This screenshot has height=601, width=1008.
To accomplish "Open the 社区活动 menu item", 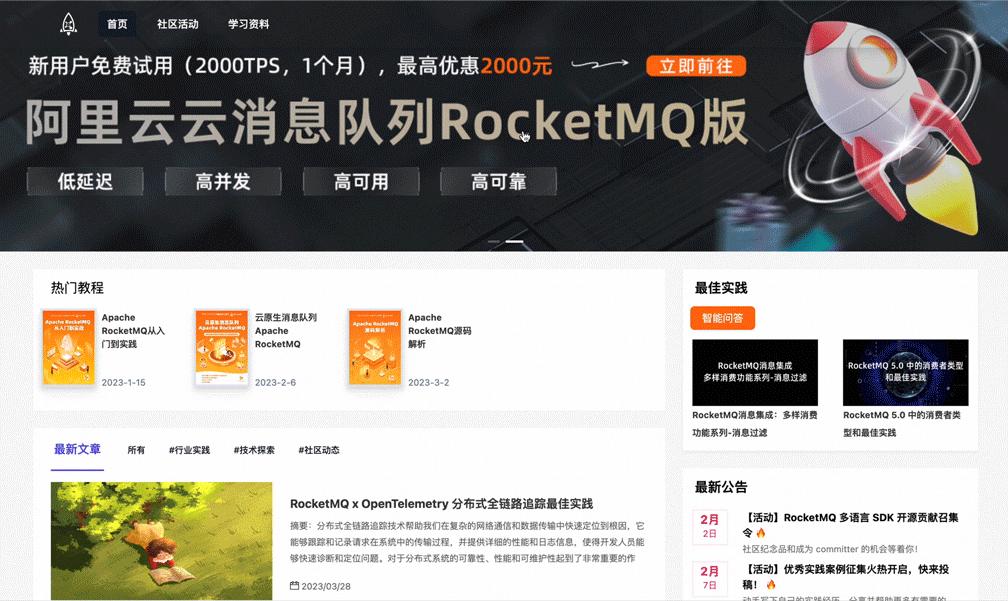I will click(x=177, y=23).
